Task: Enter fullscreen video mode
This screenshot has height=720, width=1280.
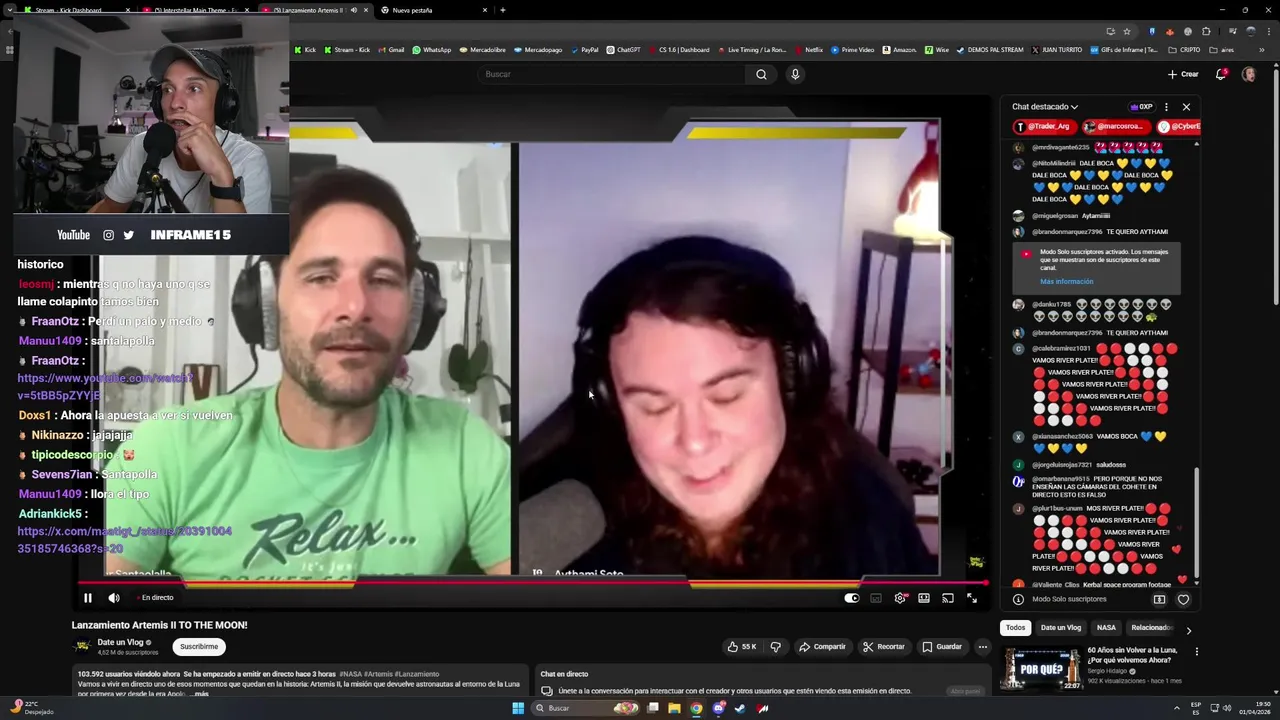Action: coord(972,598)
